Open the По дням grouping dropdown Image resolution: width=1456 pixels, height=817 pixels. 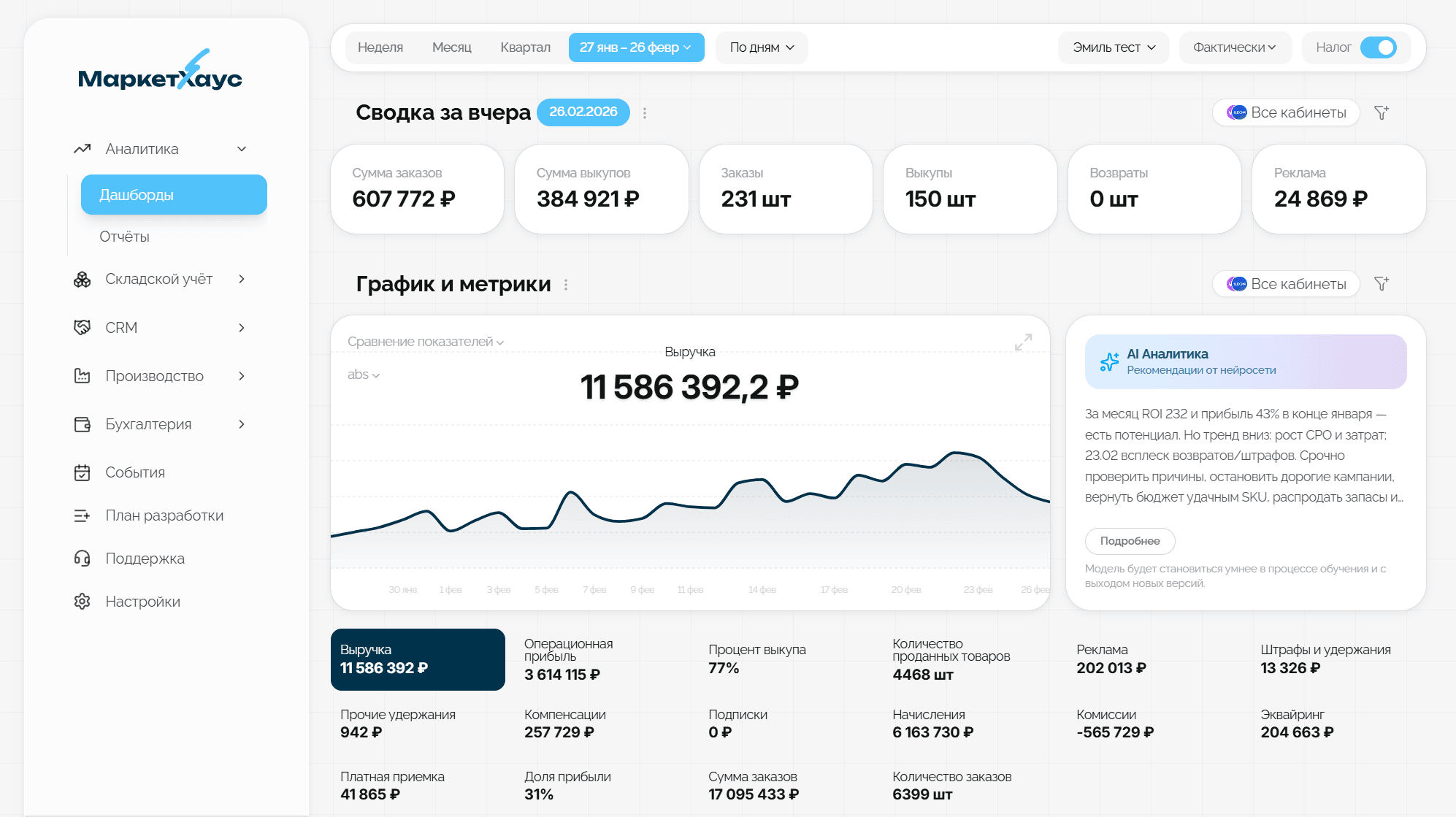(x=762, y=47)
